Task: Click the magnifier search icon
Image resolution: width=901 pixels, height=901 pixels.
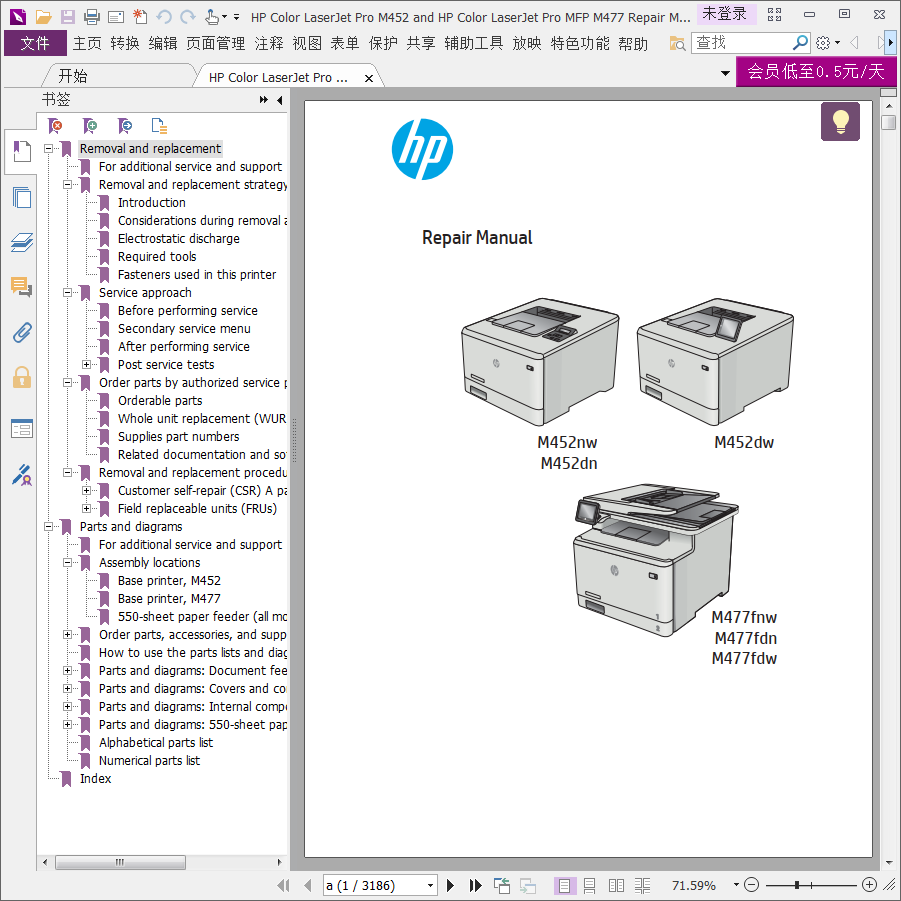Action: [x=800, y=43]
